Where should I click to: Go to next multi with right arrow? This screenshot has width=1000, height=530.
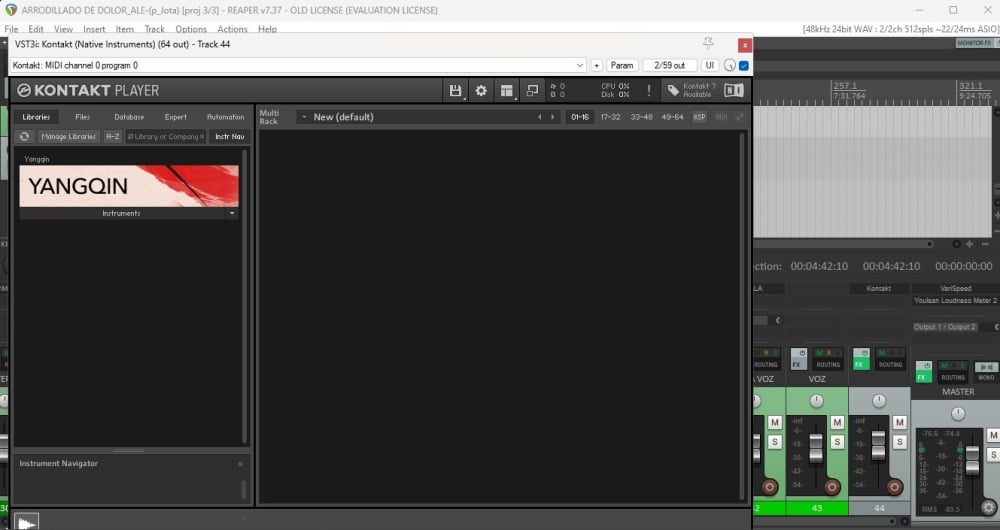coord(553,117)
